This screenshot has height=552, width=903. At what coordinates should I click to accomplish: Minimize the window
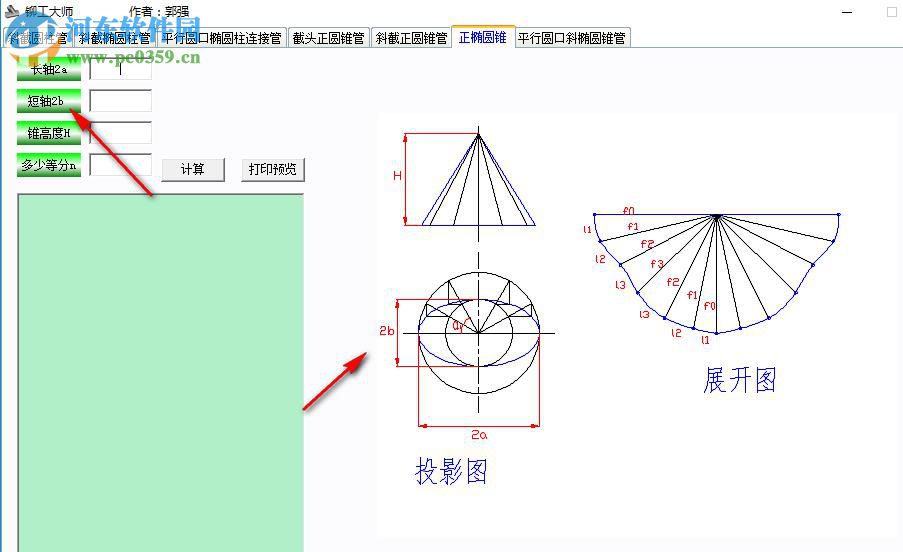click(x=847, y=12)
